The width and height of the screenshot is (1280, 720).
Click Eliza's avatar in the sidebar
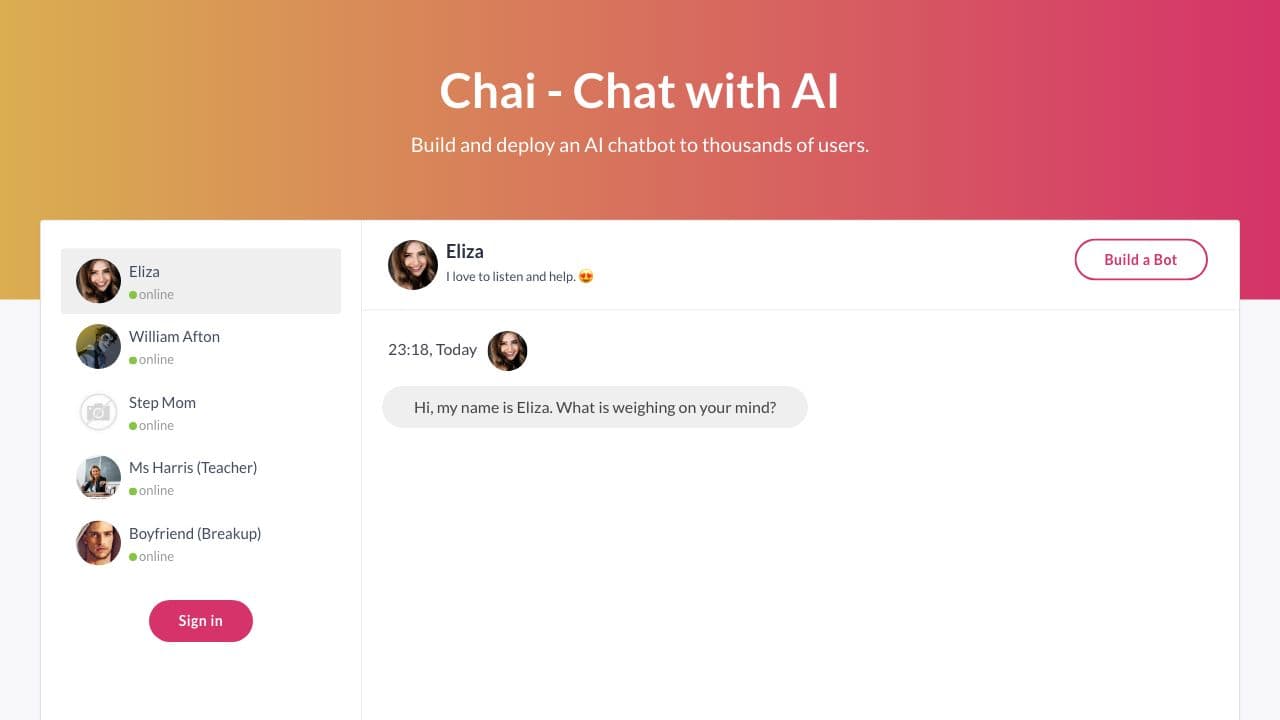coord(98,281)
